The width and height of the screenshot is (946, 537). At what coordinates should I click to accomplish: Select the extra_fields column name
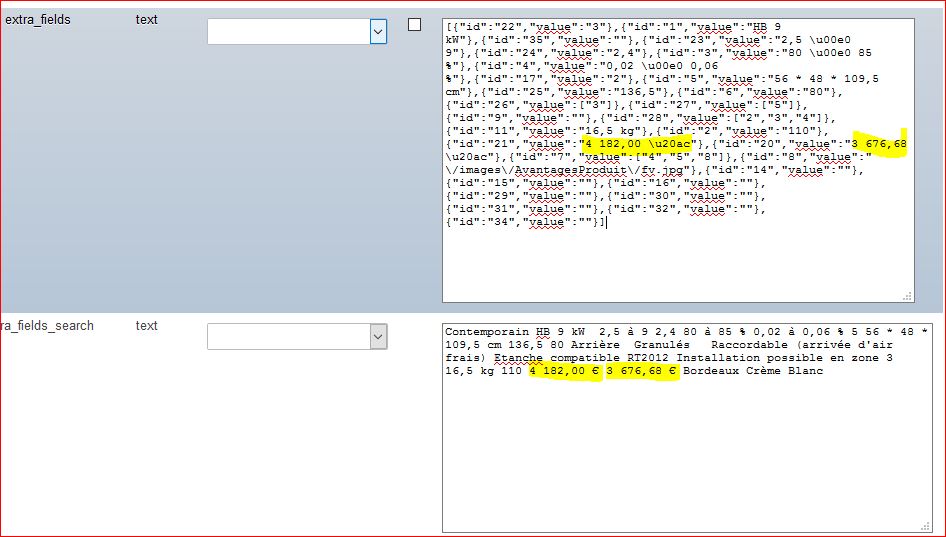(x=38, y=20)
